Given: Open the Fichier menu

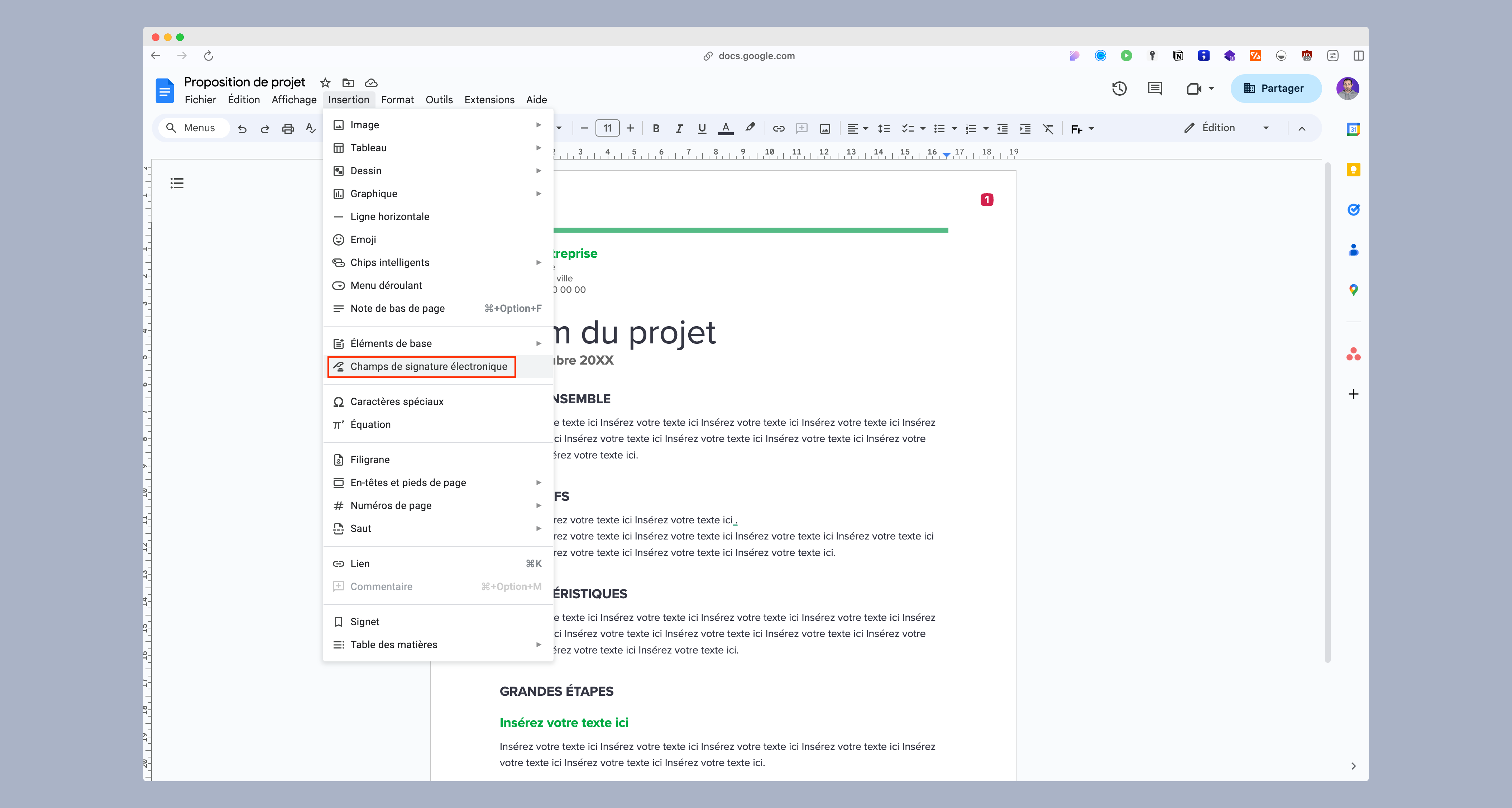Looking at the screenshot, I should [200, 100].
